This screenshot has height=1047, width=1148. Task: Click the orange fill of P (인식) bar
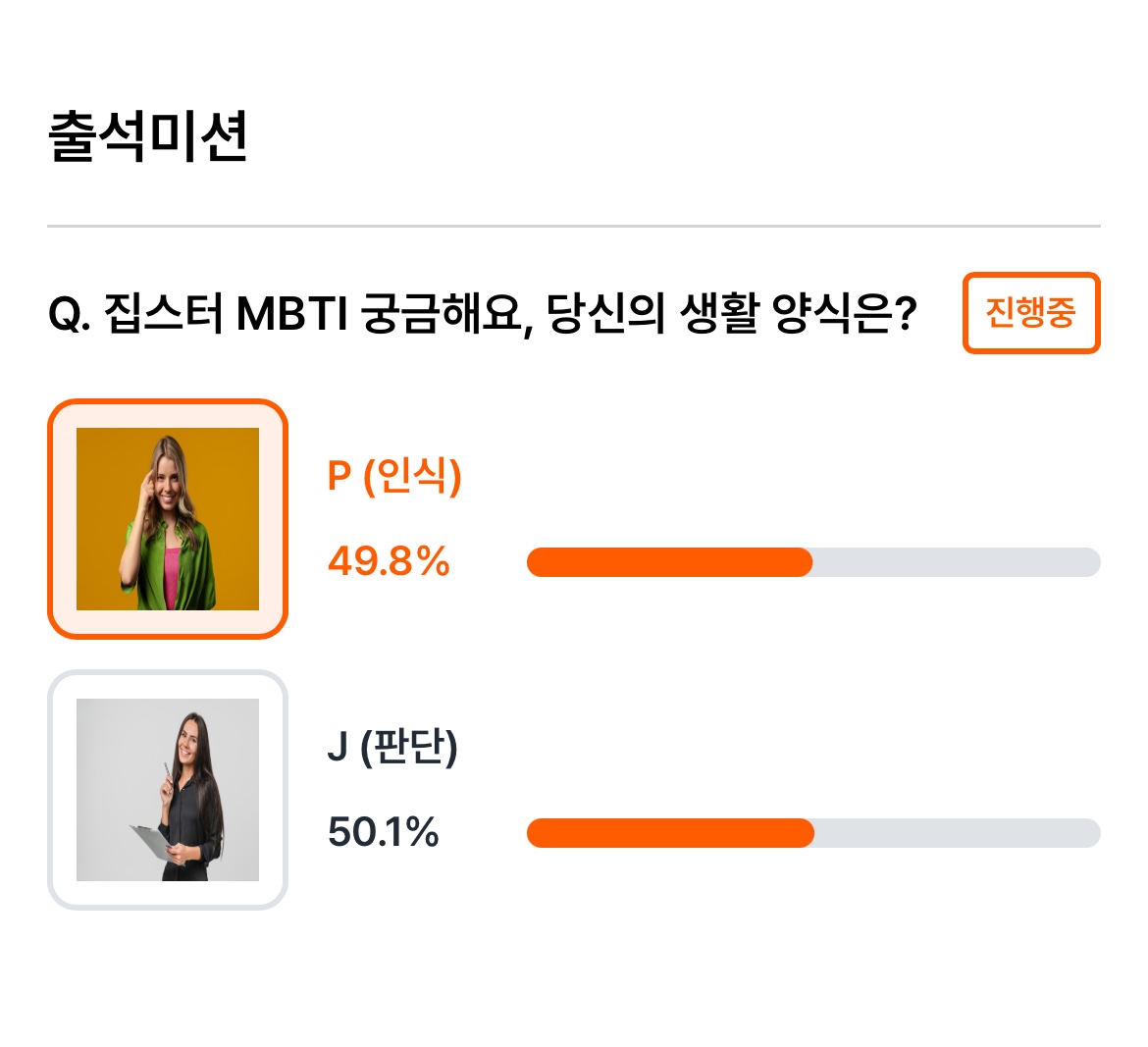click(x=669, y=562)
